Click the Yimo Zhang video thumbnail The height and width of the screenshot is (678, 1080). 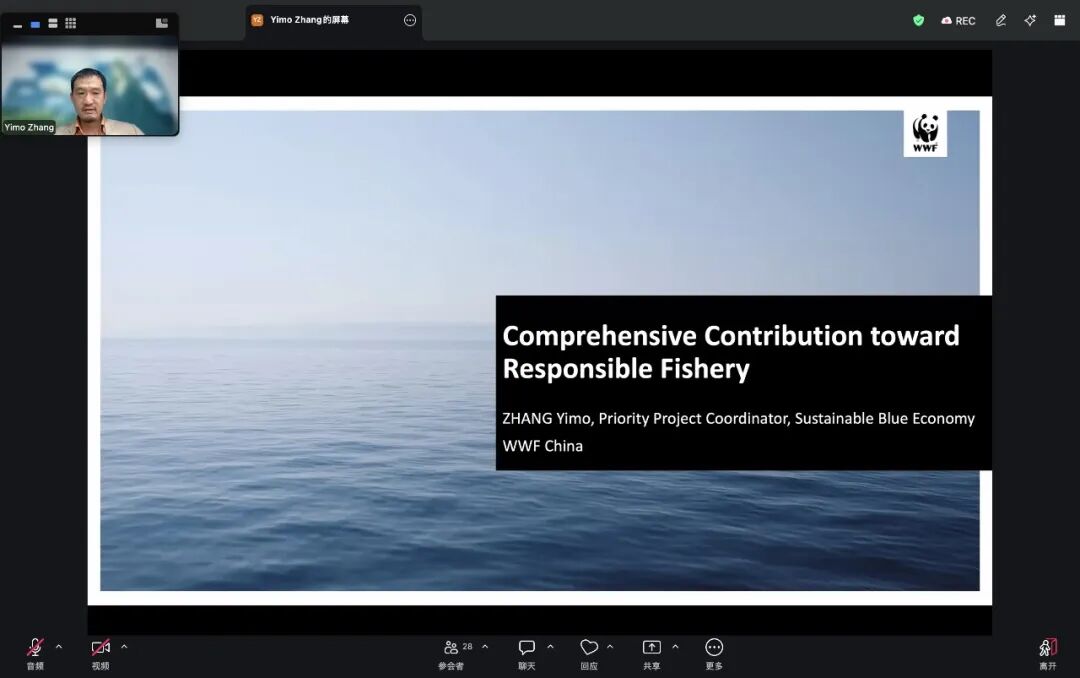tap(90, 86)
